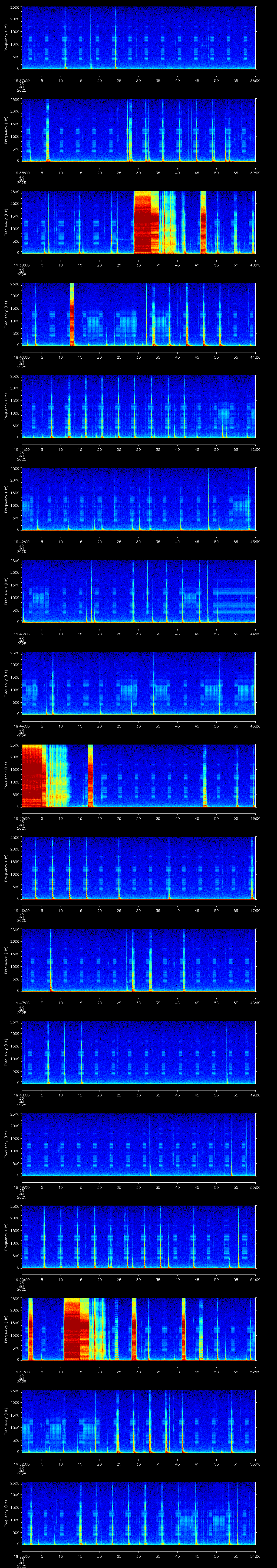Click the 19:40:00 start time label

21,357
